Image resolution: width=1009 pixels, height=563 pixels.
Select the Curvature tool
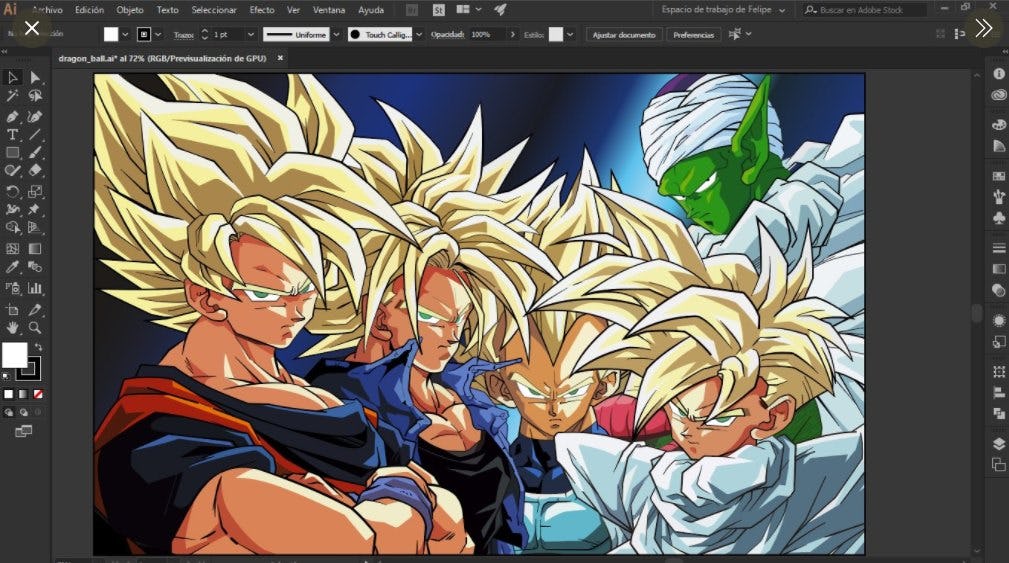click(35, 116)
